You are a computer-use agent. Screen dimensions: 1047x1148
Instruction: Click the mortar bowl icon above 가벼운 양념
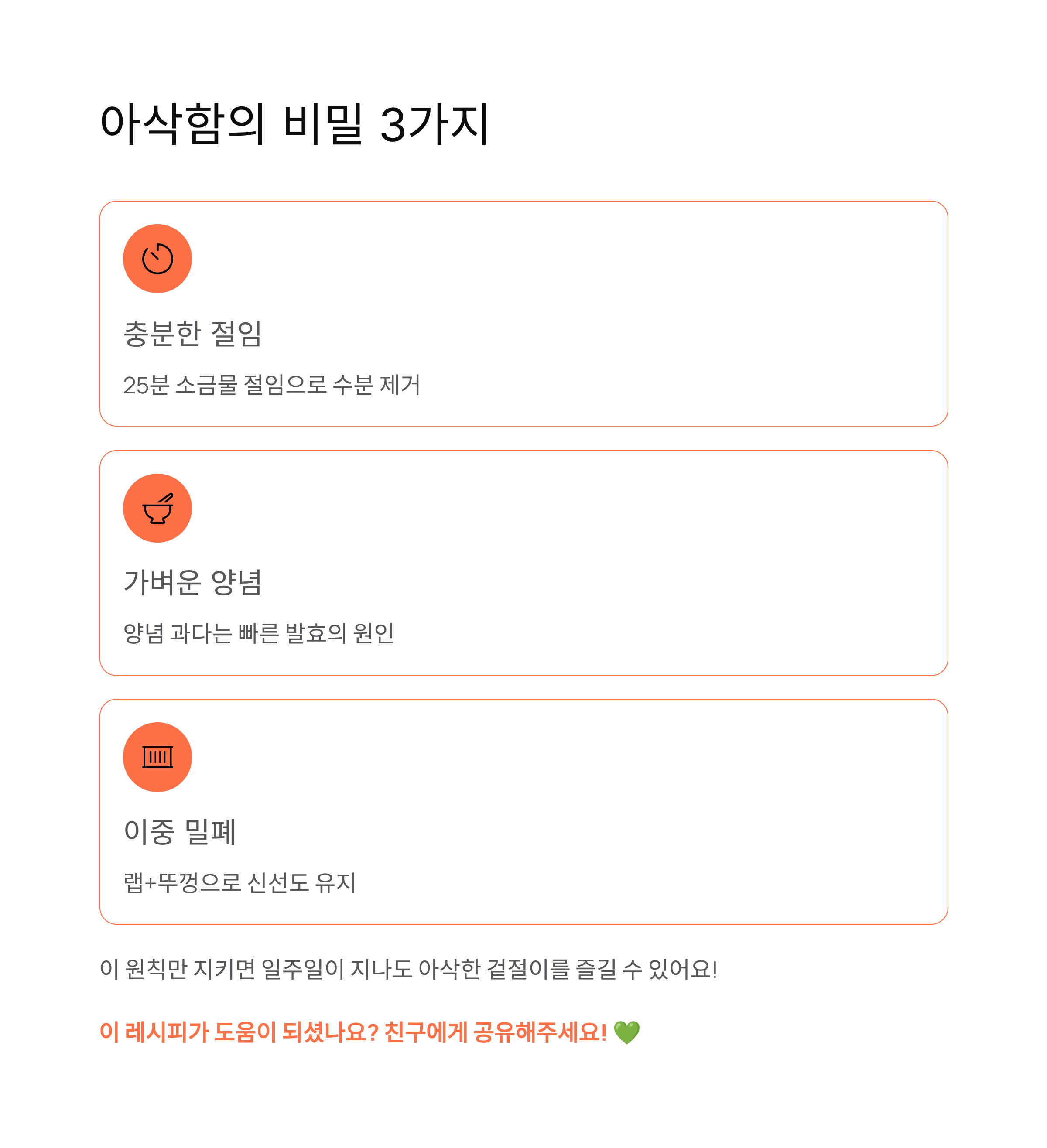point(157,508)
